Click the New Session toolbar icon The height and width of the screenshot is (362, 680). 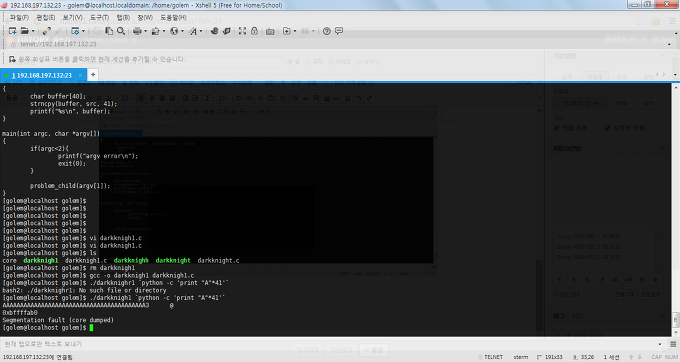[13, 31]
